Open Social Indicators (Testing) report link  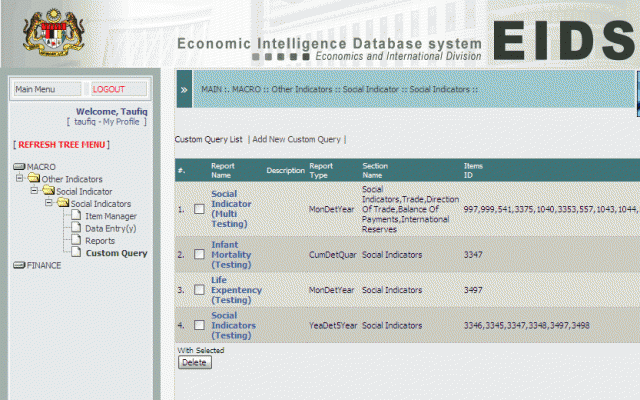233,325
